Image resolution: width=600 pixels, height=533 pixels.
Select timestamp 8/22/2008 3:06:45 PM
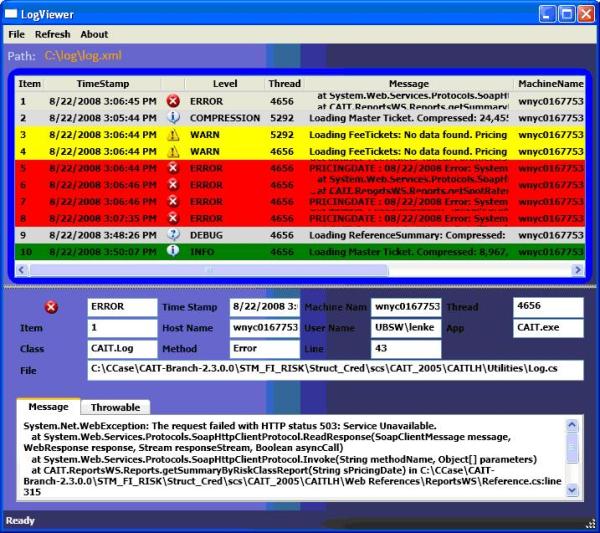point(103,101)
